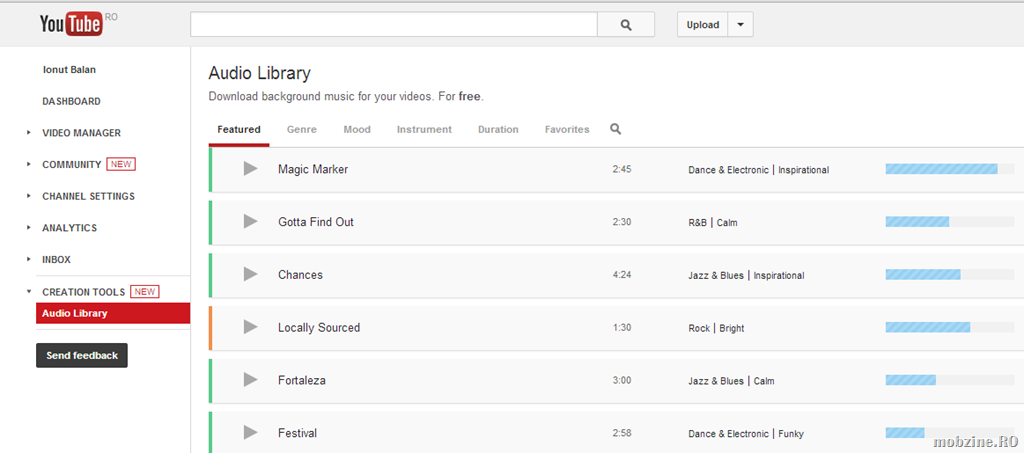The height and width of the screenshot is (453, 1024).
Task: Switch to the Mood tab
Action: tap(357, 129)
